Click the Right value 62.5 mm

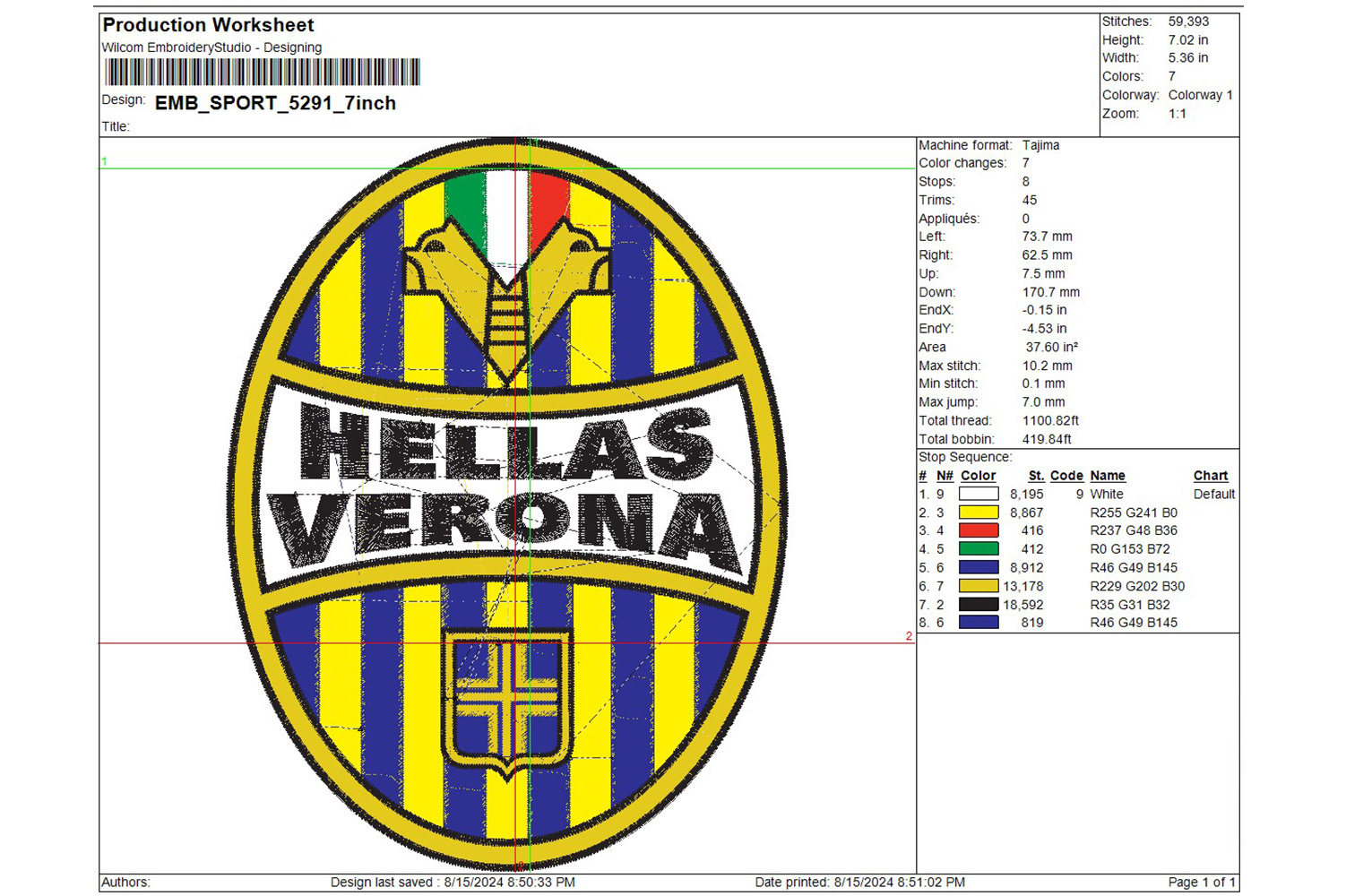click(x=1047, y=255)
